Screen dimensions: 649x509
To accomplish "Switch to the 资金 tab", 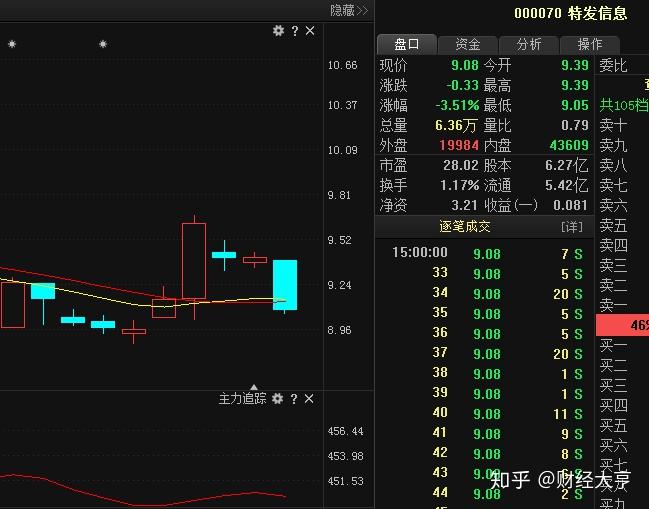I will click(x=468, y=44).
